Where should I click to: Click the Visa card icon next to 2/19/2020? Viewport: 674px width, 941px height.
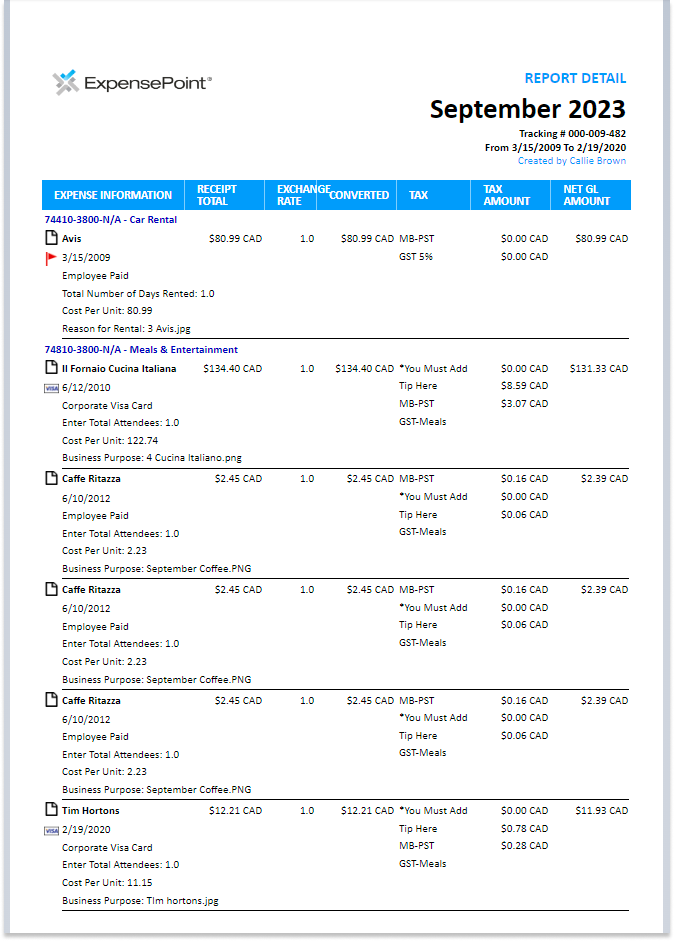(50, 830)
